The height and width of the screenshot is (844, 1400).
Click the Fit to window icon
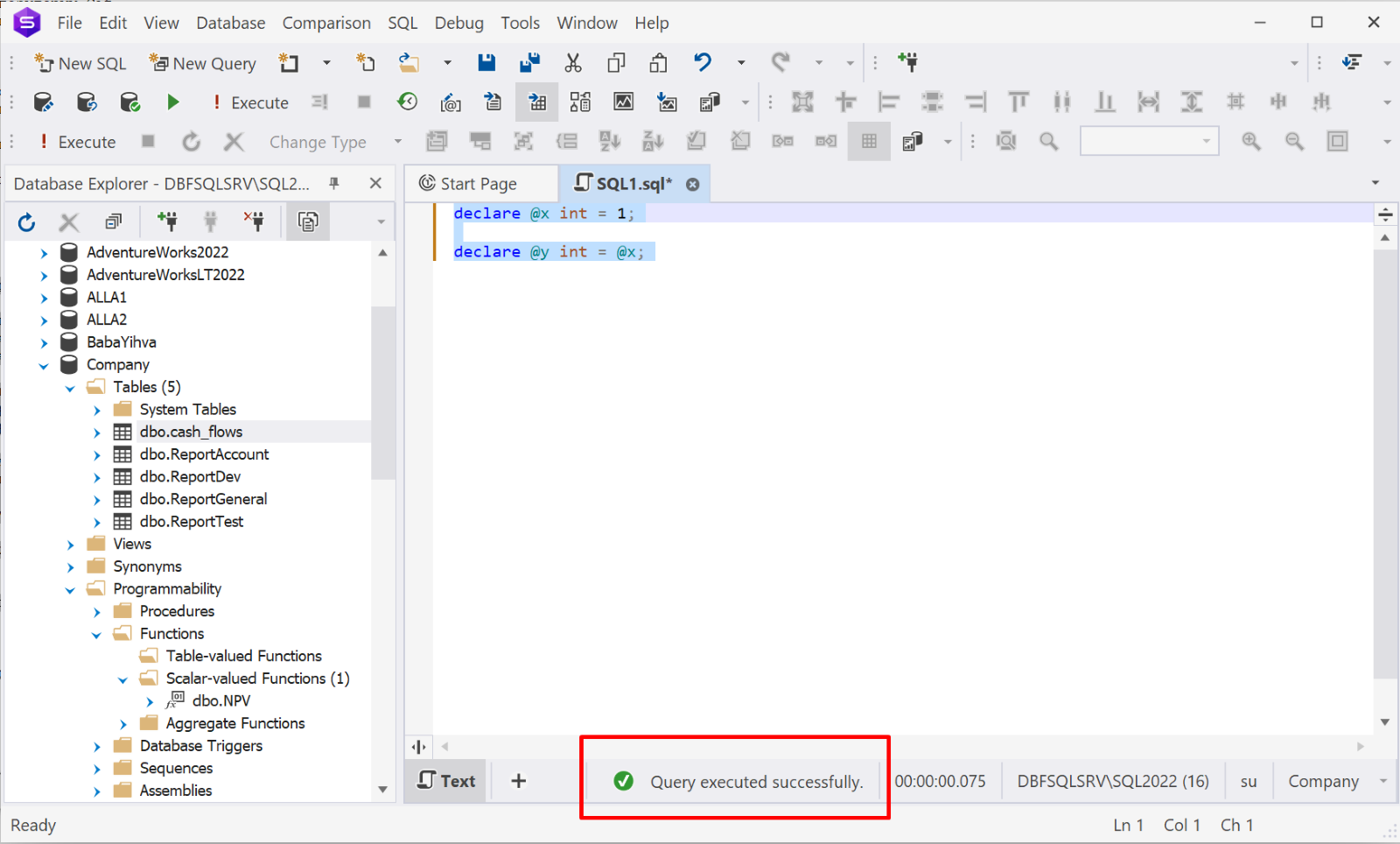click(x=1337, y=141)
